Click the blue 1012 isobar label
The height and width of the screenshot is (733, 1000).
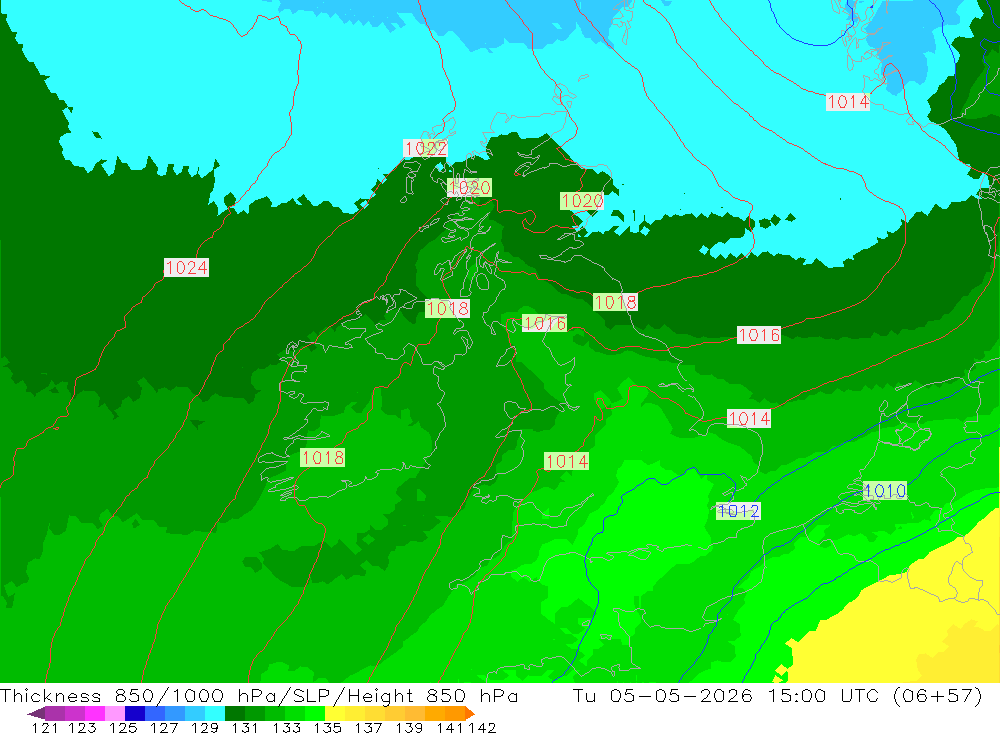point(738,511)
